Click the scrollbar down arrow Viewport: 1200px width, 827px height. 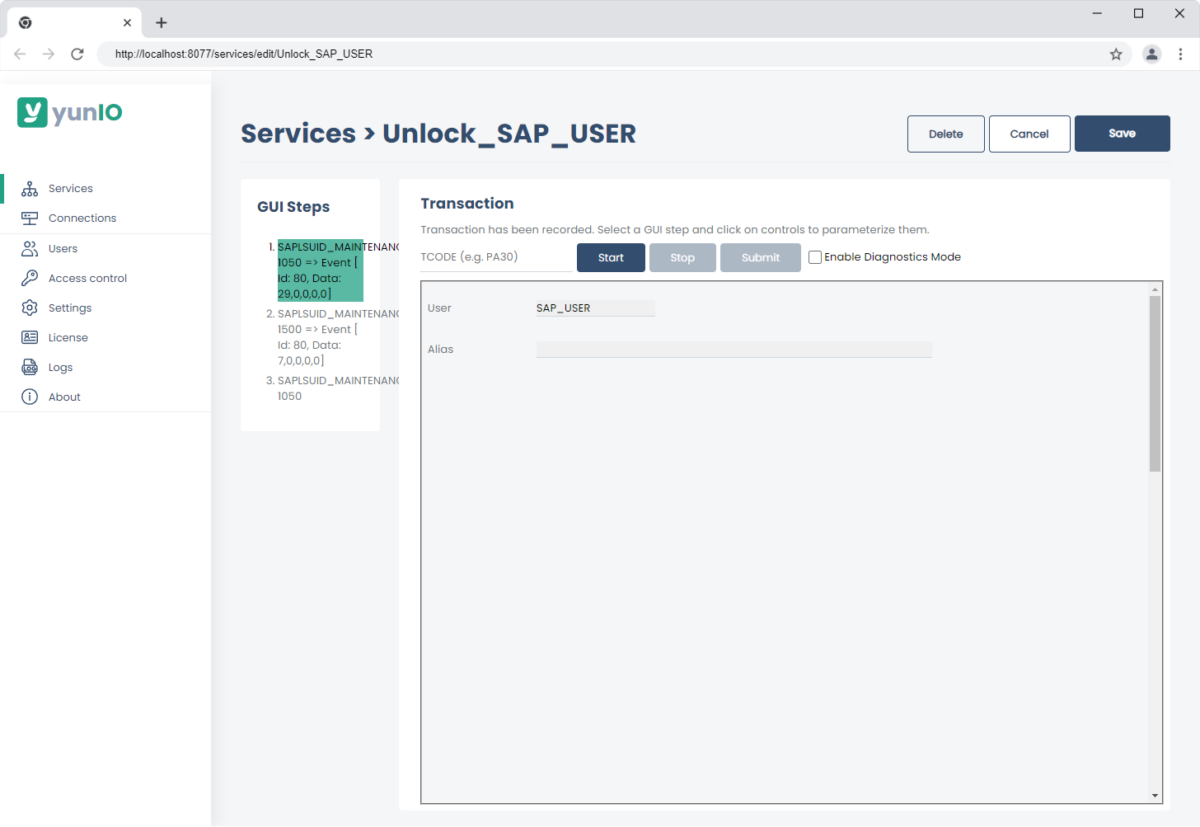1155,795
